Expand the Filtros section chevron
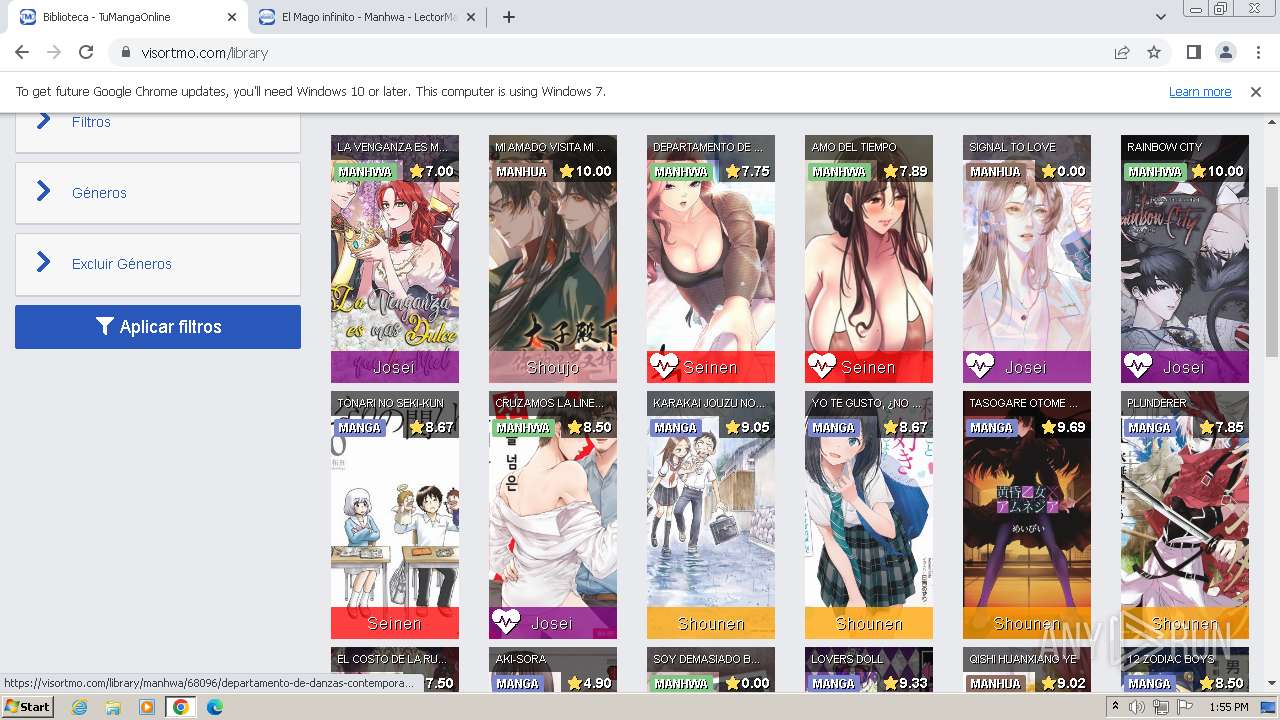 [43, 121]
